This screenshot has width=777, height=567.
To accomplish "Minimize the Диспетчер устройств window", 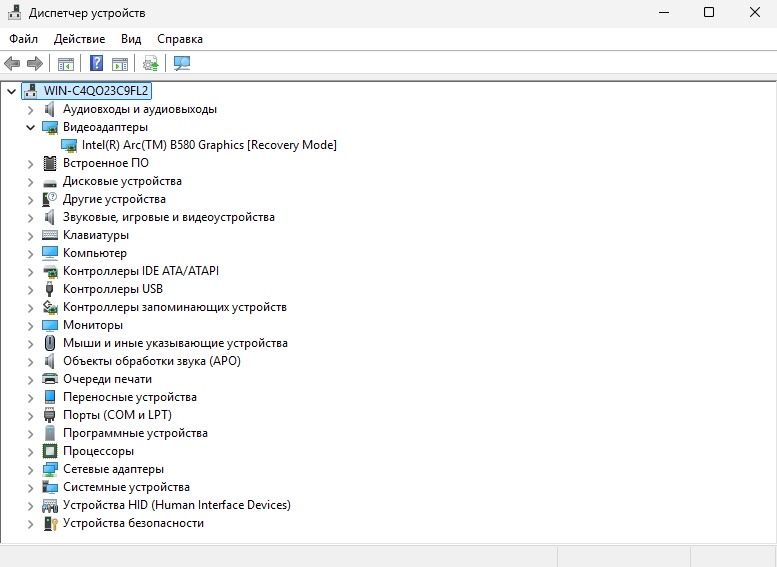I will point(664,12).
